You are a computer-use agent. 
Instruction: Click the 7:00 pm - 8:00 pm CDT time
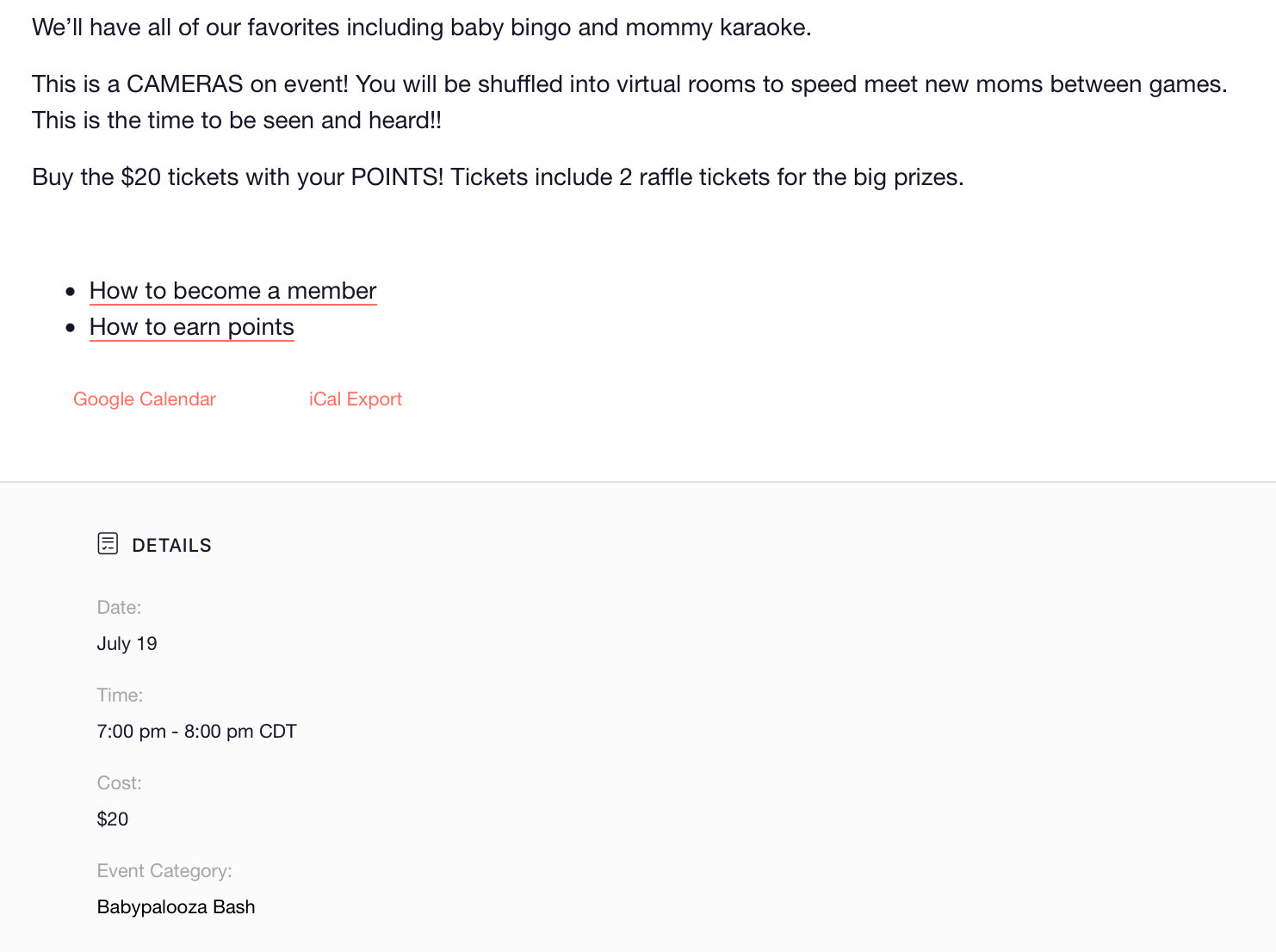click(x=196, y=732)
